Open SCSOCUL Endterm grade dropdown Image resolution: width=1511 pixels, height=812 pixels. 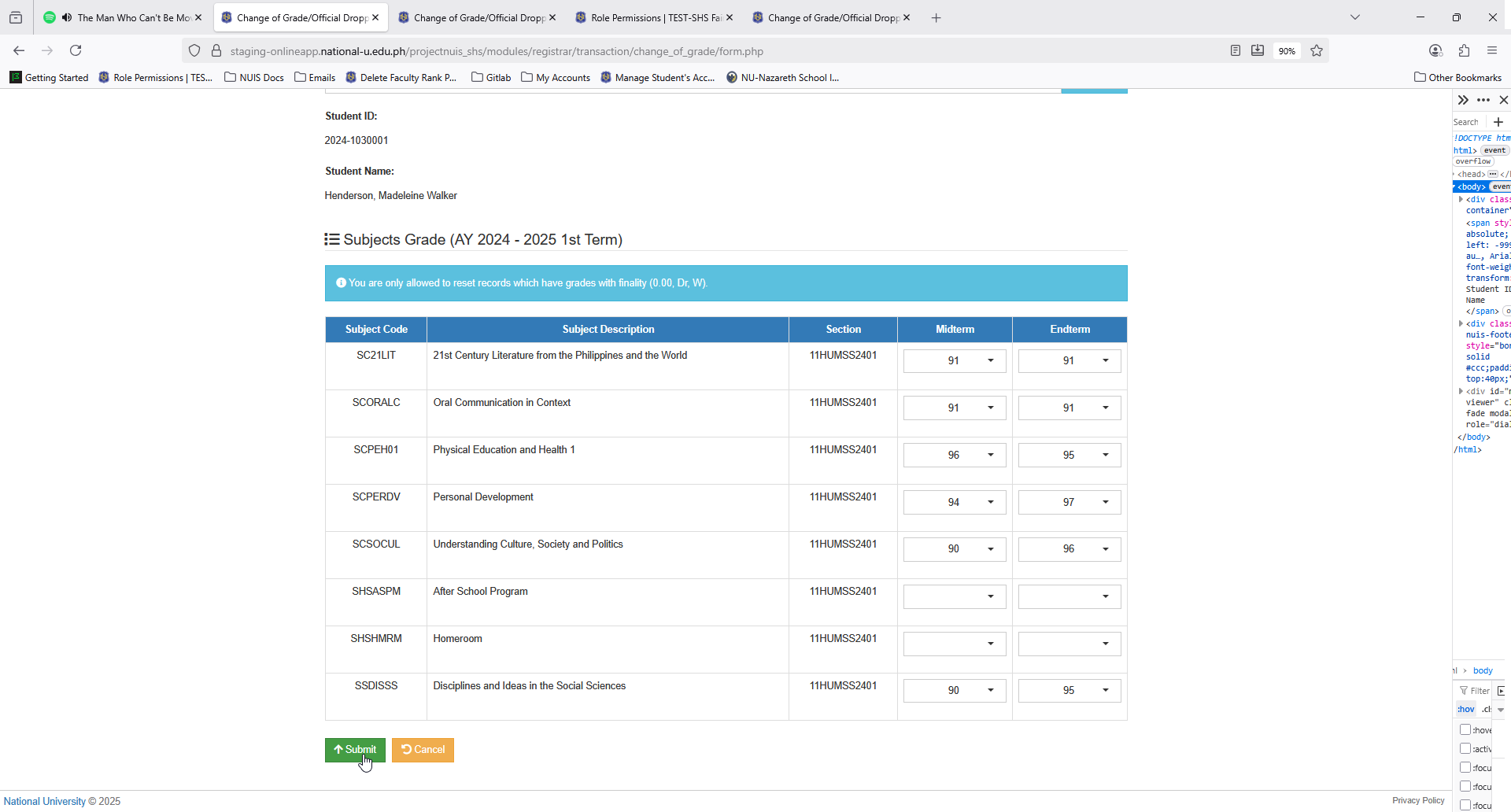coord(1070,549)
